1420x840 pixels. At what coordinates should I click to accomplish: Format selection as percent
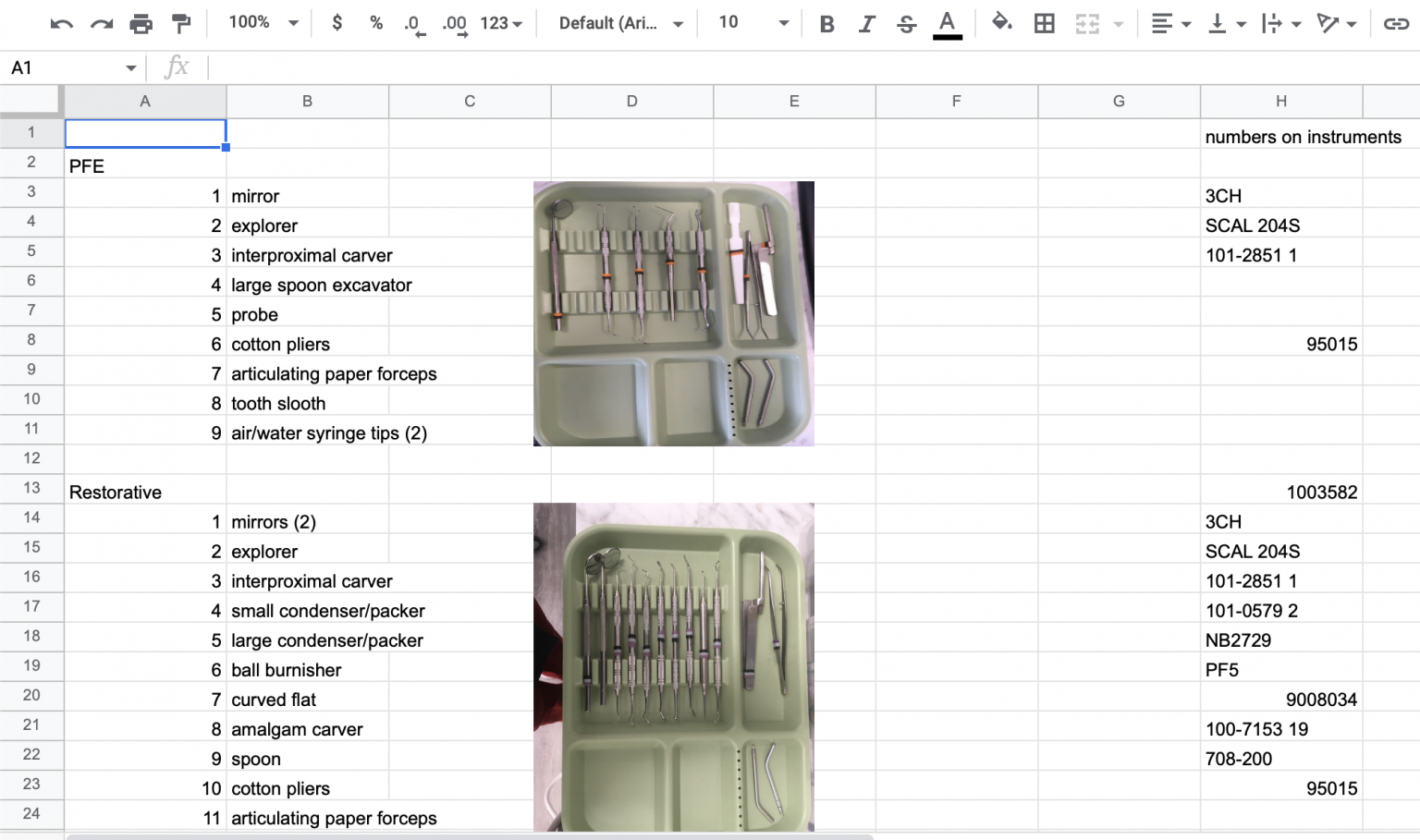[x=375, y=23]
